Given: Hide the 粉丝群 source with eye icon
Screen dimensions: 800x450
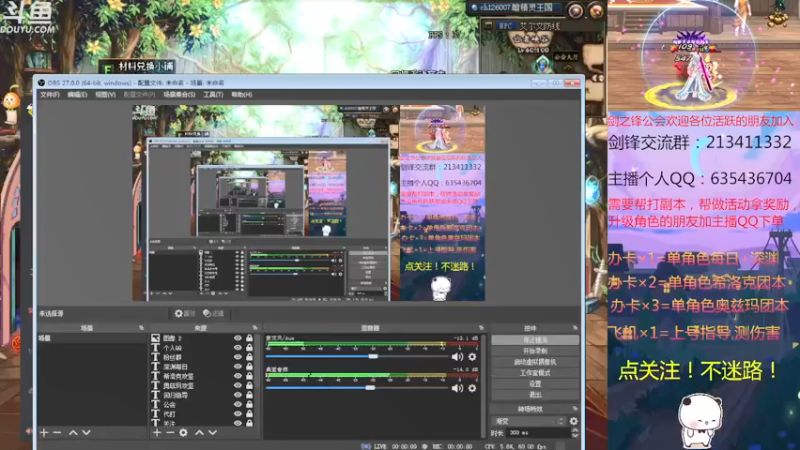Looking at the screenshot, I should tap(238, 357).
